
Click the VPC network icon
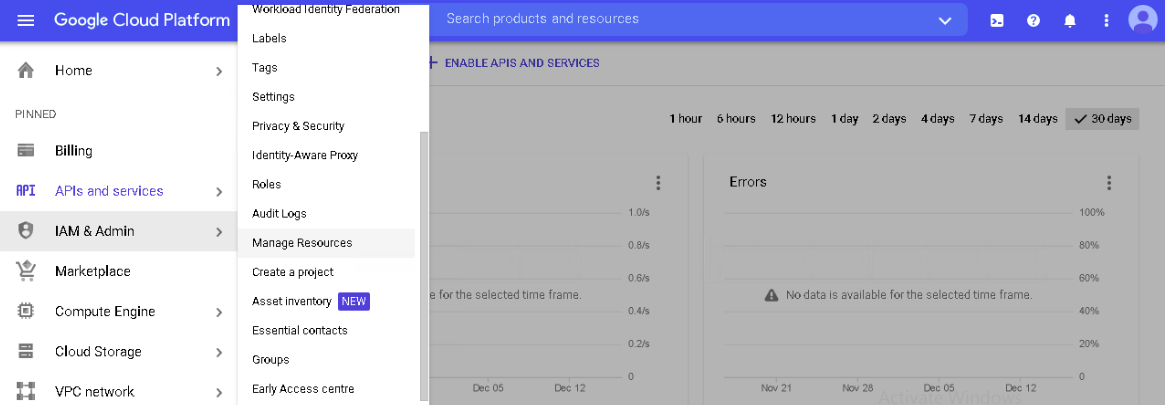(26, 391)
